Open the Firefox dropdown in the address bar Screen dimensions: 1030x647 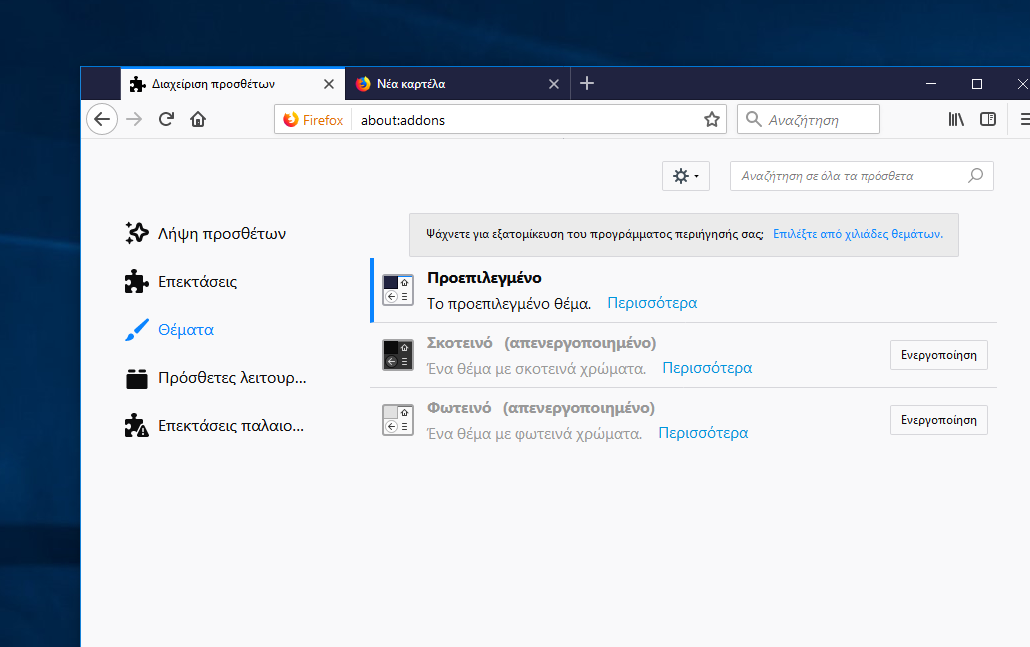[312, 118]
